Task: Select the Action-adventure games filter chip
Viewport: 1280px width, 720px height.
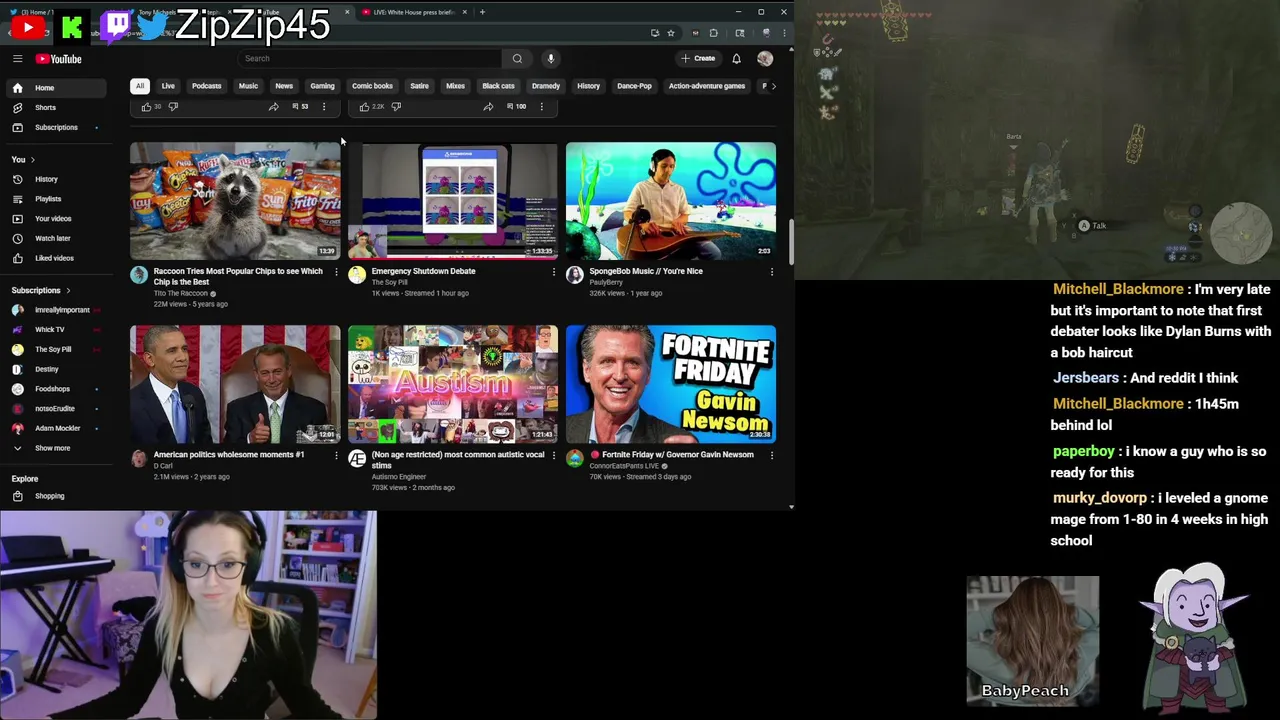Action: 707,86
